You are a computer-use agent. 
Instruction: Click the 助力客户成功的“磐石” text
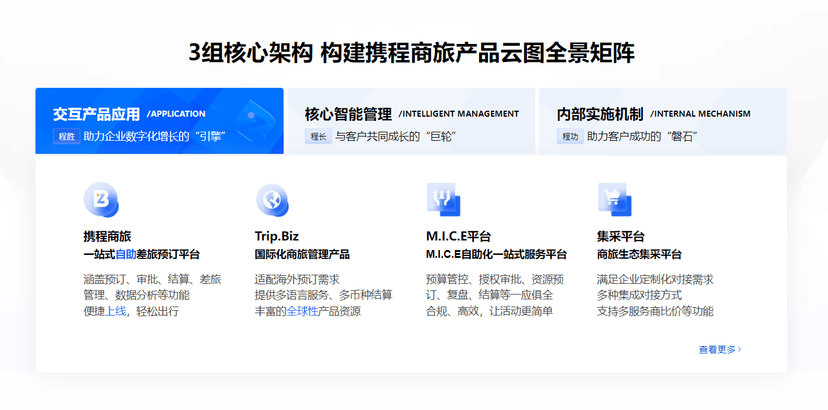point(642,136)
